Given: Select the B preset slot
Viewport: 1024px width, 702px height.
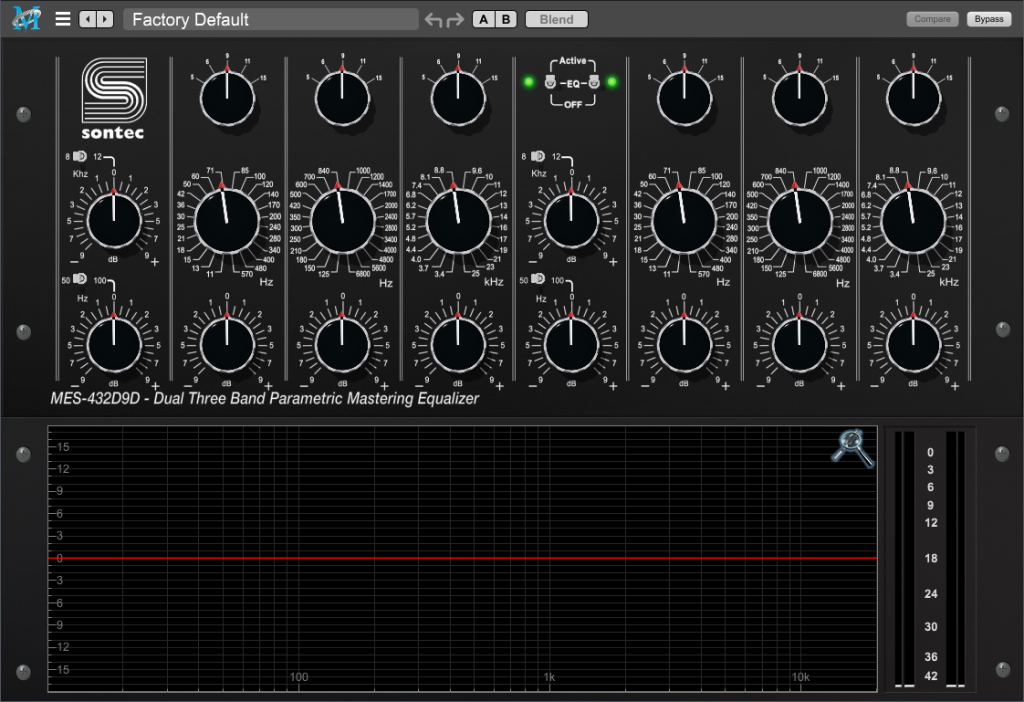Looking at the screenshot, I should [x=505, y=19].
